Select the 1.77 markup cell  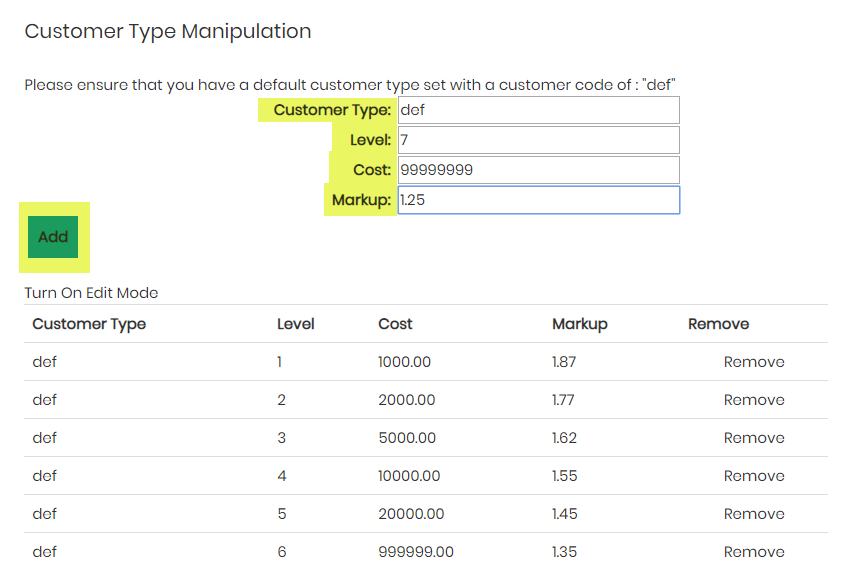point(563,400)
